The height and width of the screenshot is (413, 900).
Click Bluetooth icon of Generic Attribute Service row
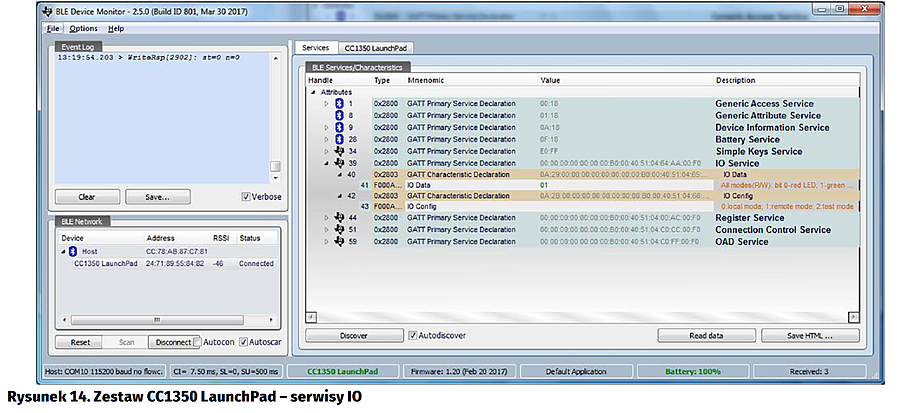[x=338, y=116]
